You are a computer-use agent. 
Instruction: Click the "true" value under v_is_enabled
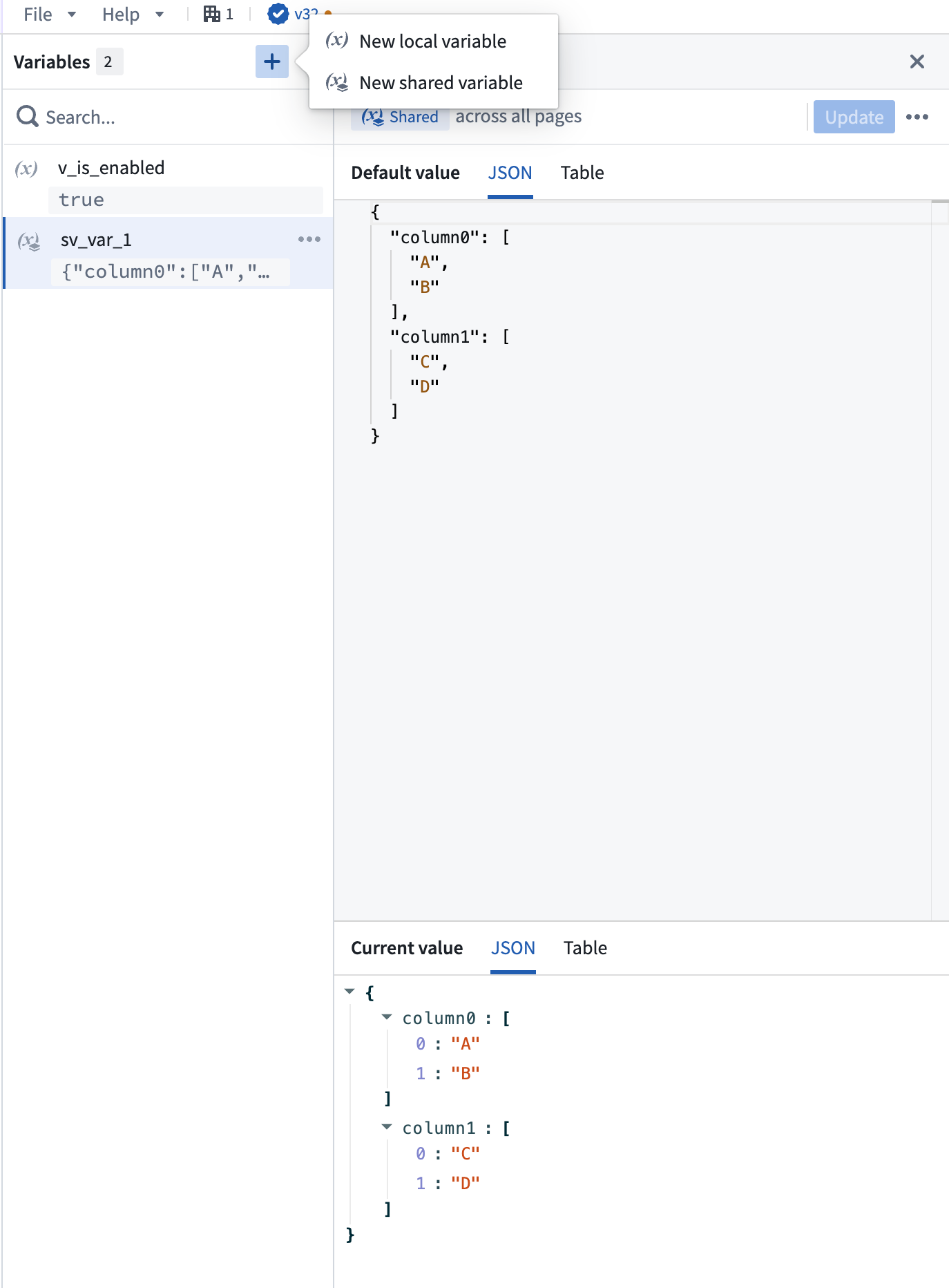coord(82,200)
